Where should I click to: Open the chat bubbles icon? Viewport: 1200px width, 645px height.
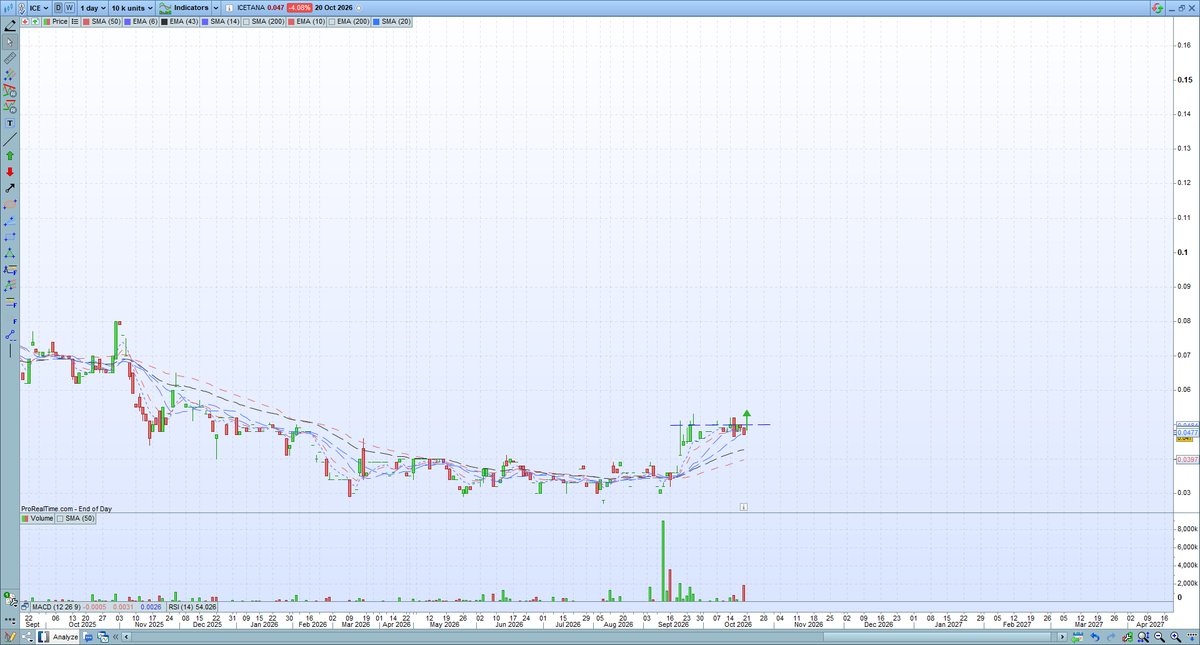pyautogui.click(x=88, y=637)
